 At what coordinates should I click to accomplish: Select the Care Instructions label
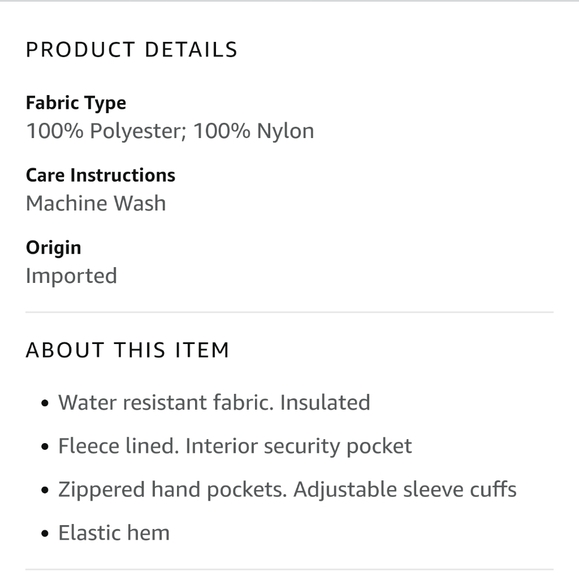pyautogui.click(x=100, y=175)
